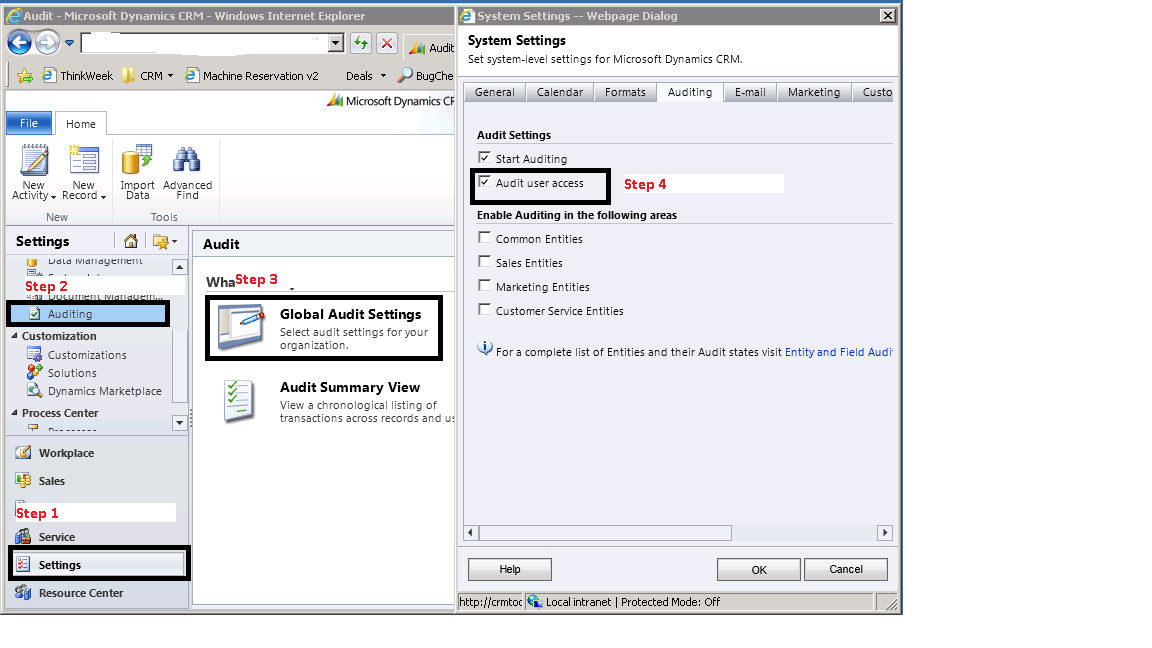This screenshot has width=1152, height=648.
Task: Open the File ribbon tab
Action: (29, 123)
